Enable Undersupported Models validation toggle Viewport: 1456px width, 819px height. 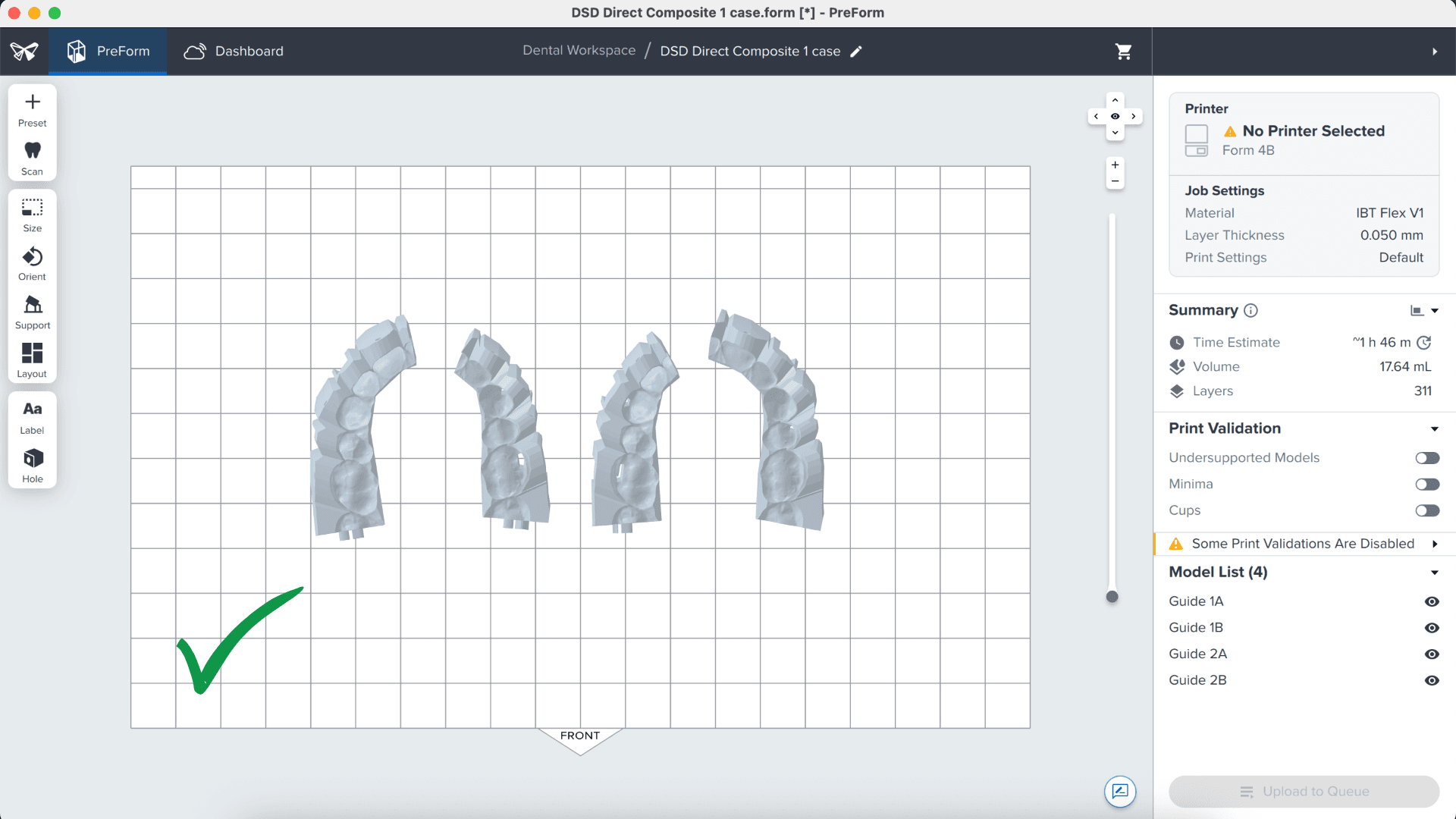click(x=1426, y=458)
